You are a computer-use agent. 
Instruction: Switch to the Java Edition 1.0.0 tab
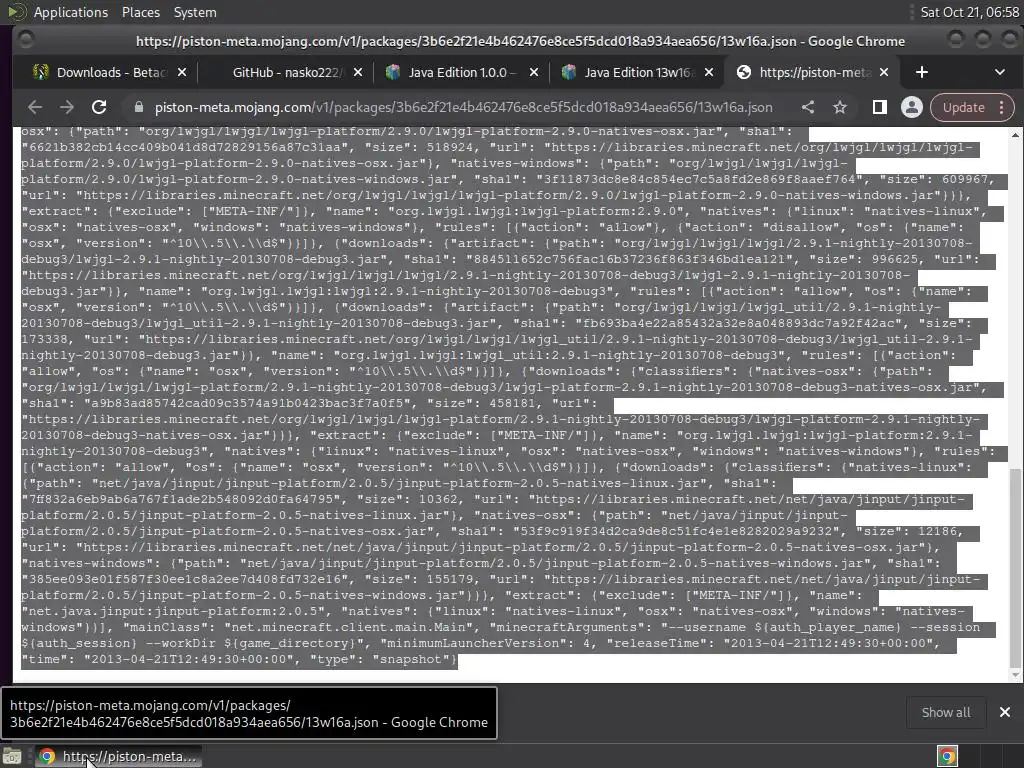tap(462, 72)
